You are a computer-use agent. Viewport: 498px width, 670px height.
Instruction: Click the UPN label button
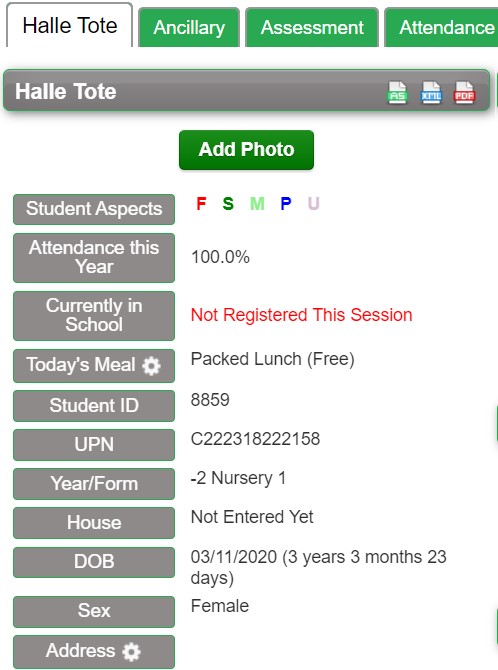point(94,445)
